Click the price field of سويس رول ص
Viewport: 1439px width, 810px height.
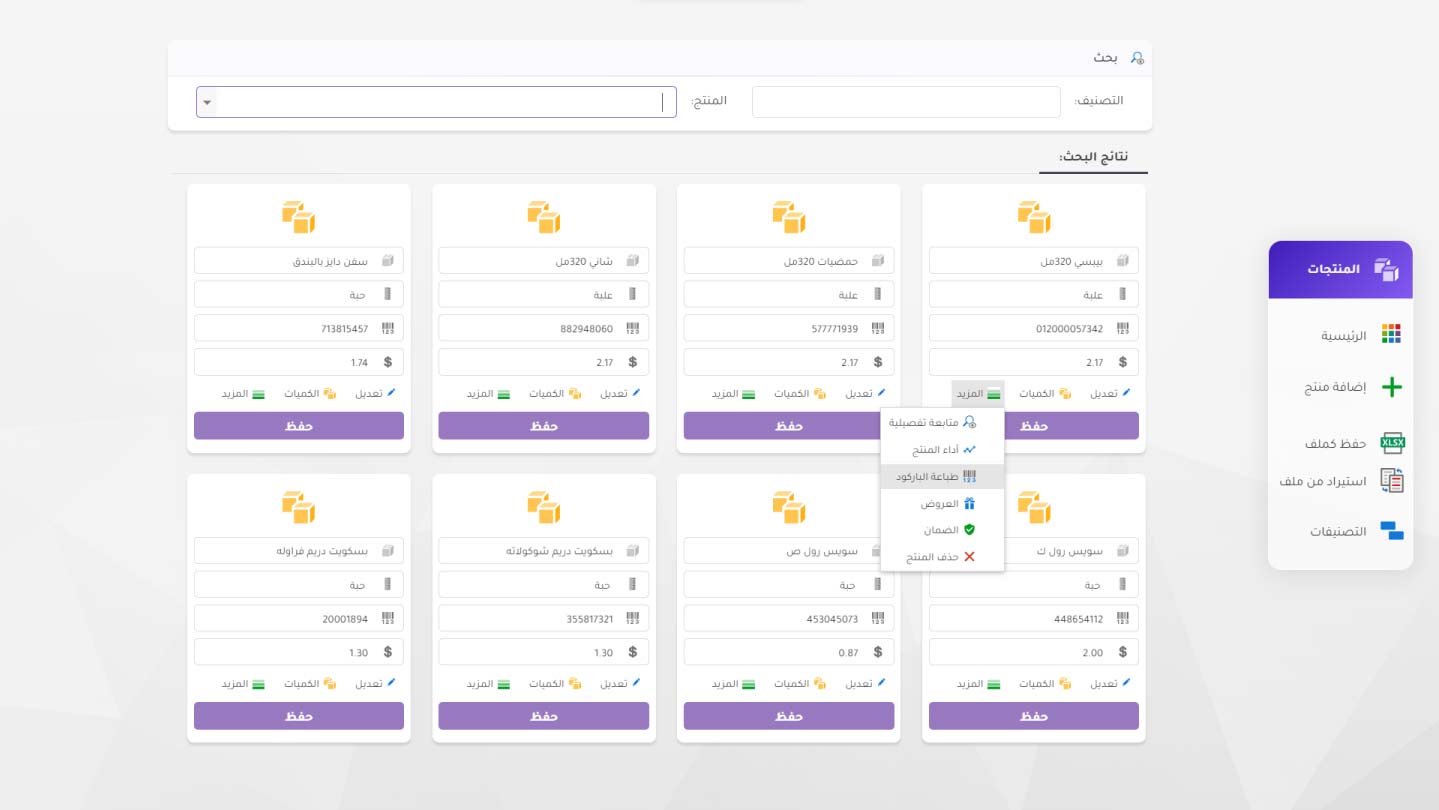pos(776,652)
